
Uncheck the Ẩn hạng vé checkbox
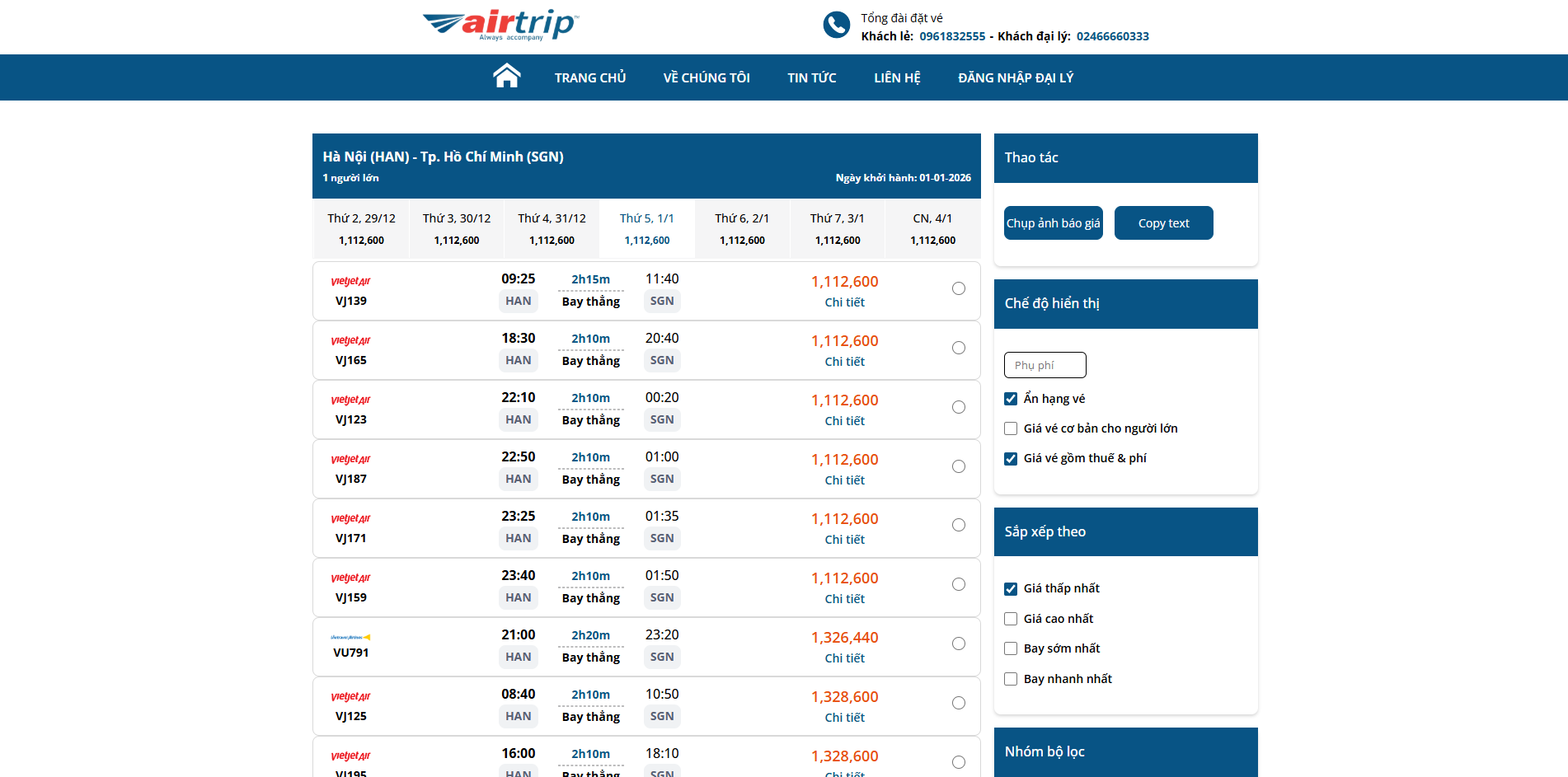click(1011, 399)
